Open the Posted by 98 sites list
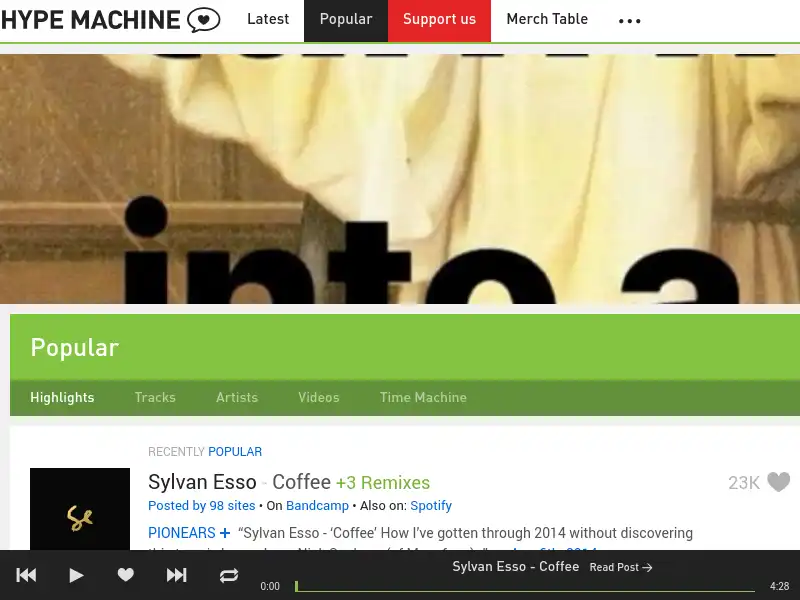The width and height of the screenshot is (800, 600). (201, 505)
